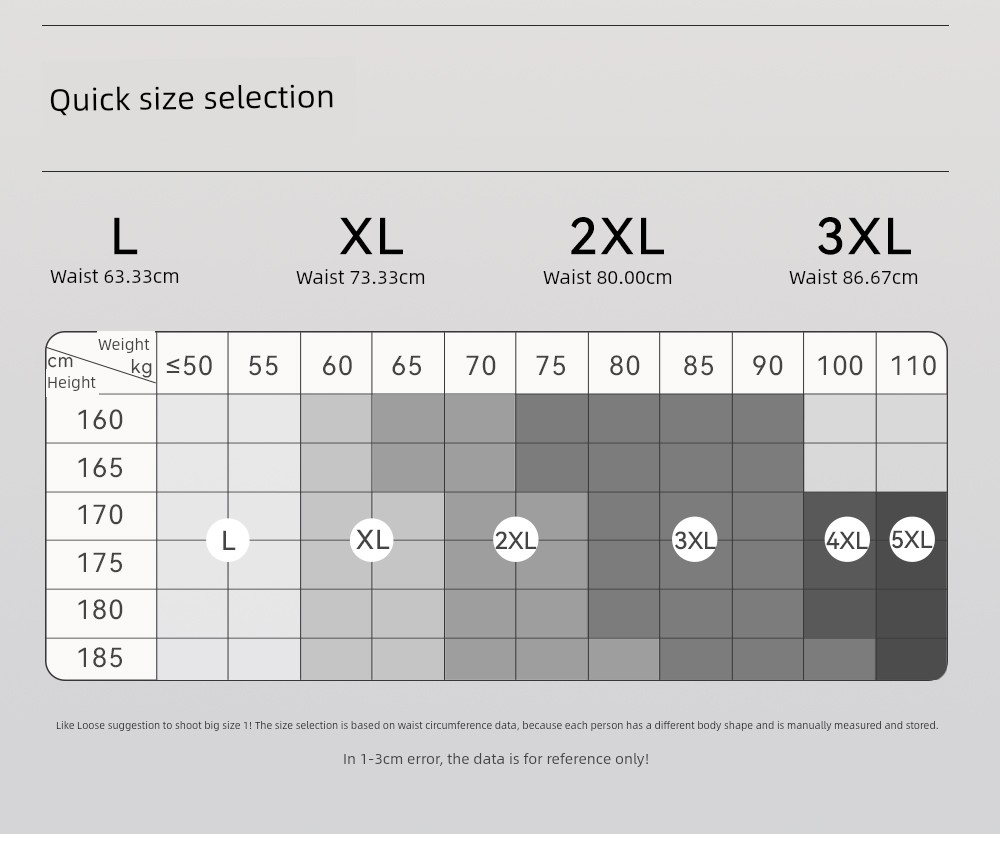The image size is (1000, 854).
Task: Click the Weight kg corner header cell
Action: [101, 364]
